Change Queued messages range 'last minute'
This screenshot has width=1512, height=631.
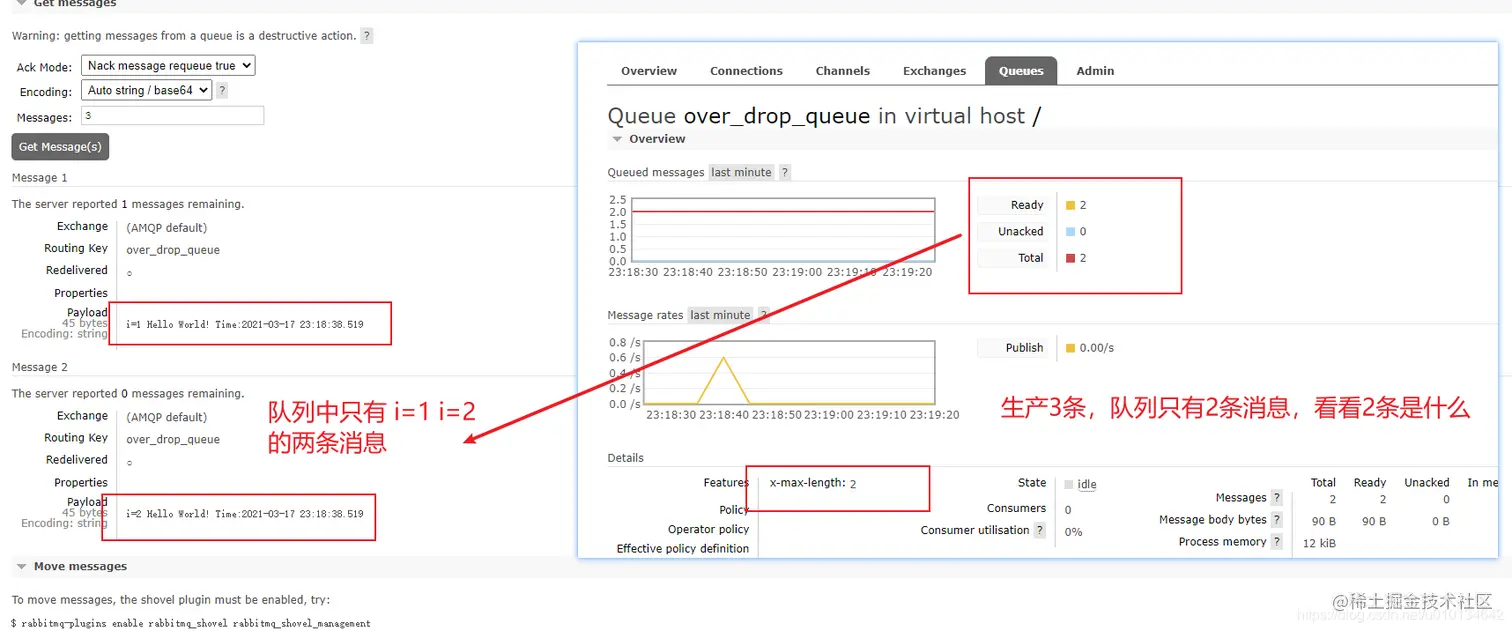[x=741, y=172]
